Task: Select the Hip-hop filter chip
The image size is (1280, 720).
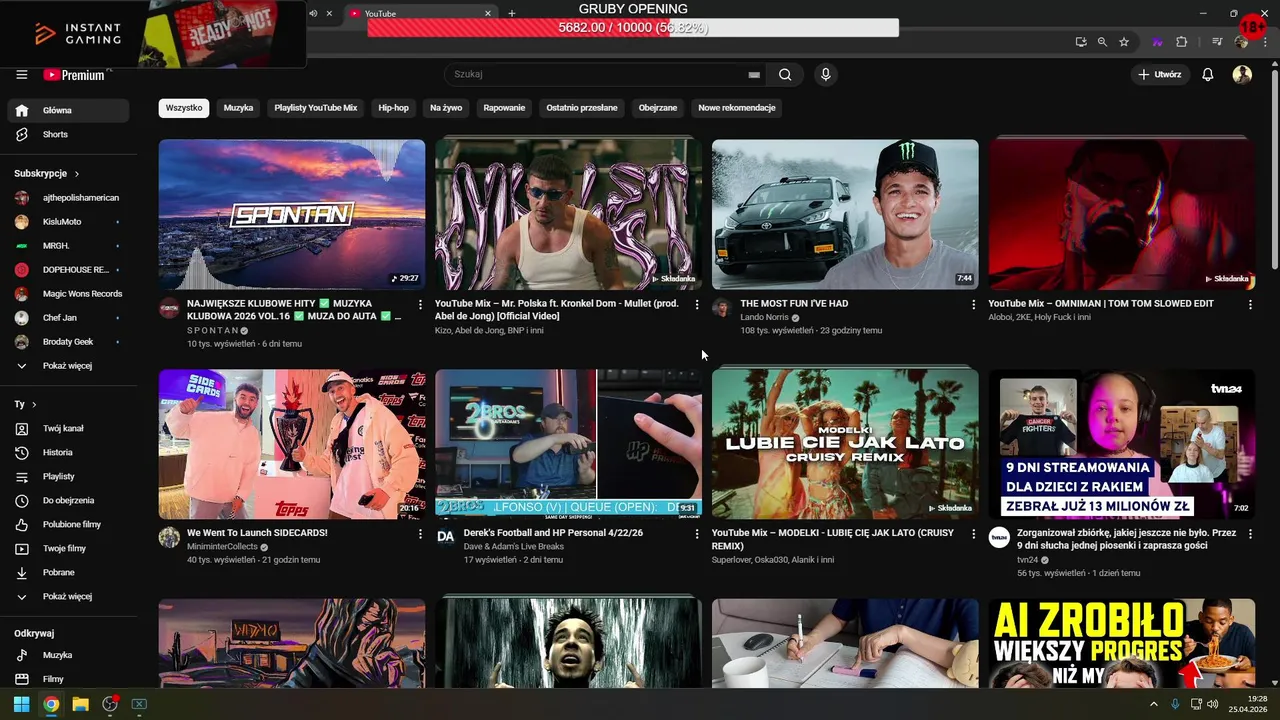Action: 393,108
